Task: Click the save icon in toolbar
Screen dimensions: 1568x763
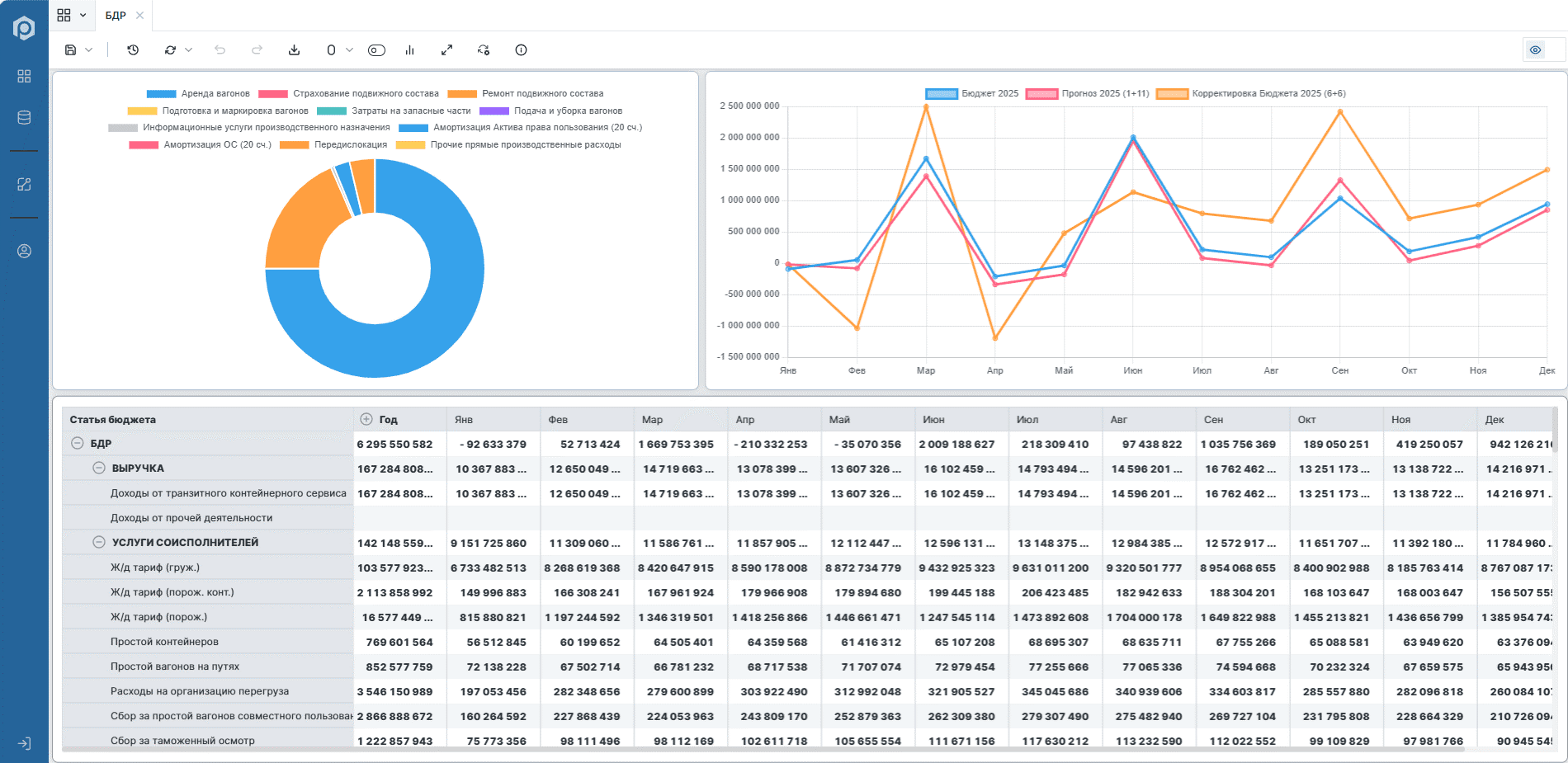Action: pos(71,50)
